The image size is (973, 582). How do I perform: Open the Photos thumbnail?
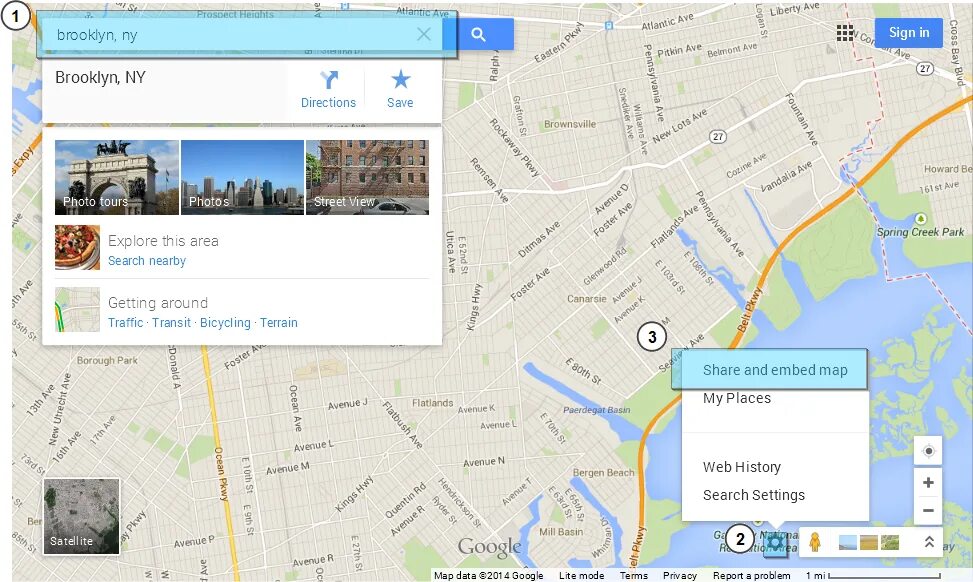click(x=243, y=177)
